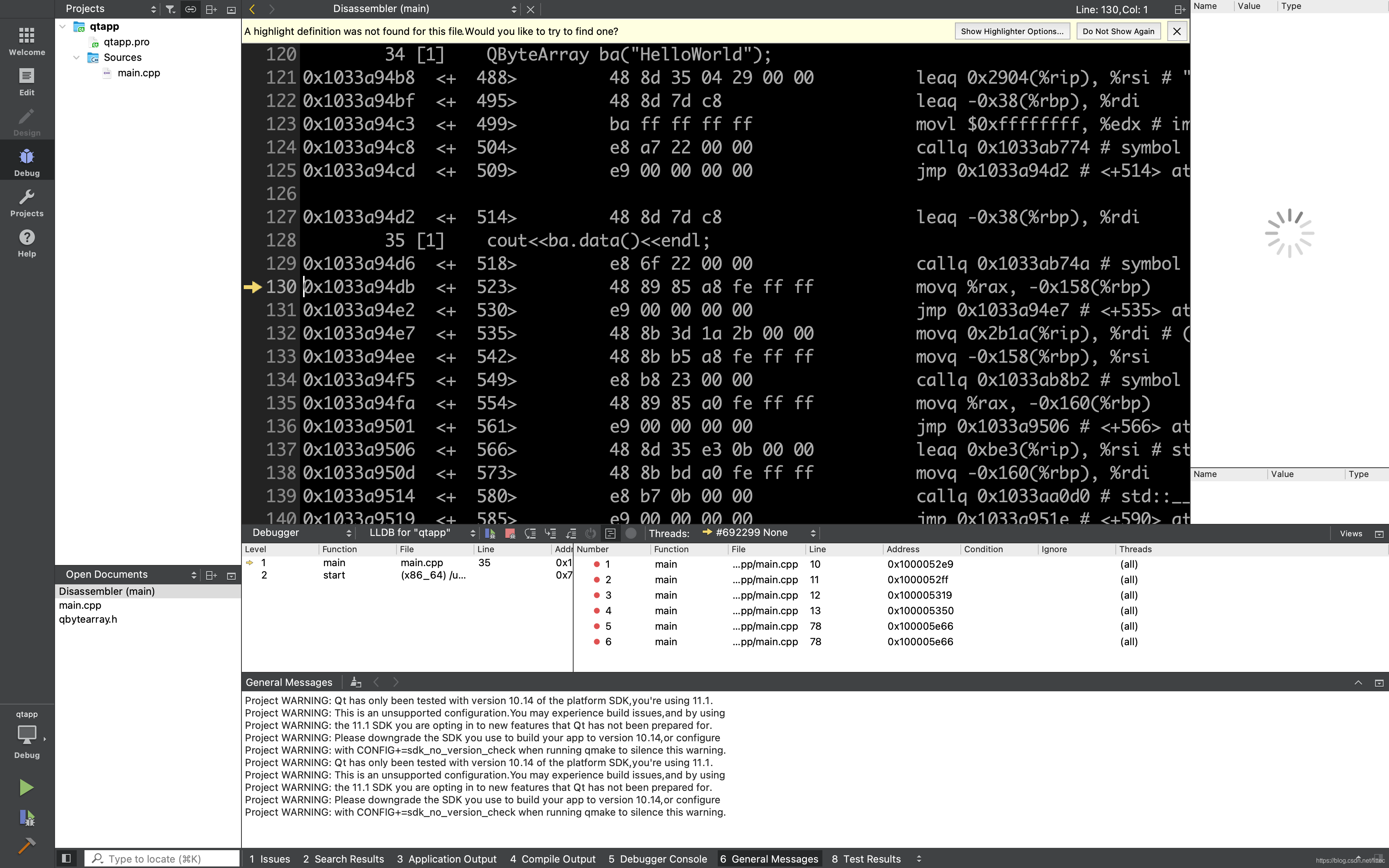
Task: Close the Projects side panel
Action: (231, 9)
